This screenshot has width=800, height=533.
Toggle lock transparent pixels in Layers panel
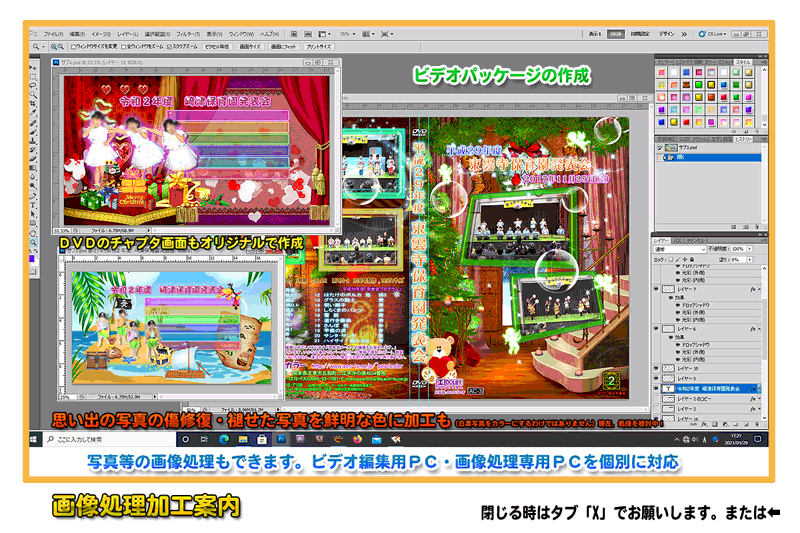(x=670, y=260)
